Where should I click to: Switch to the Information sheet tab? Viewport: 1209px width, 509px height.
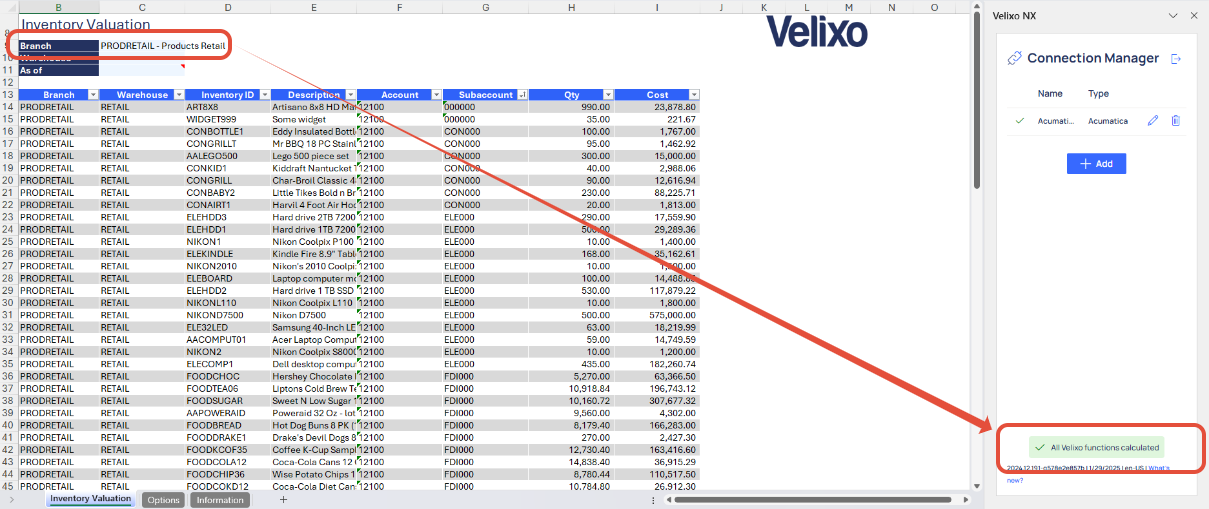pos(220,500)
